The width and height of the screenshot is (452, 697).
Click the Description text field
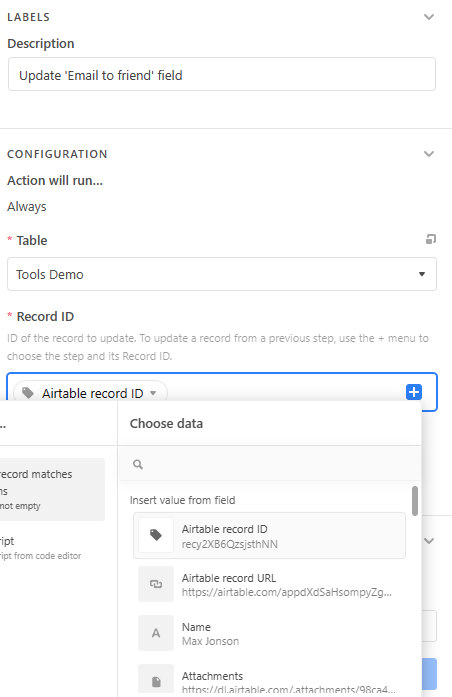click(222, 74)
